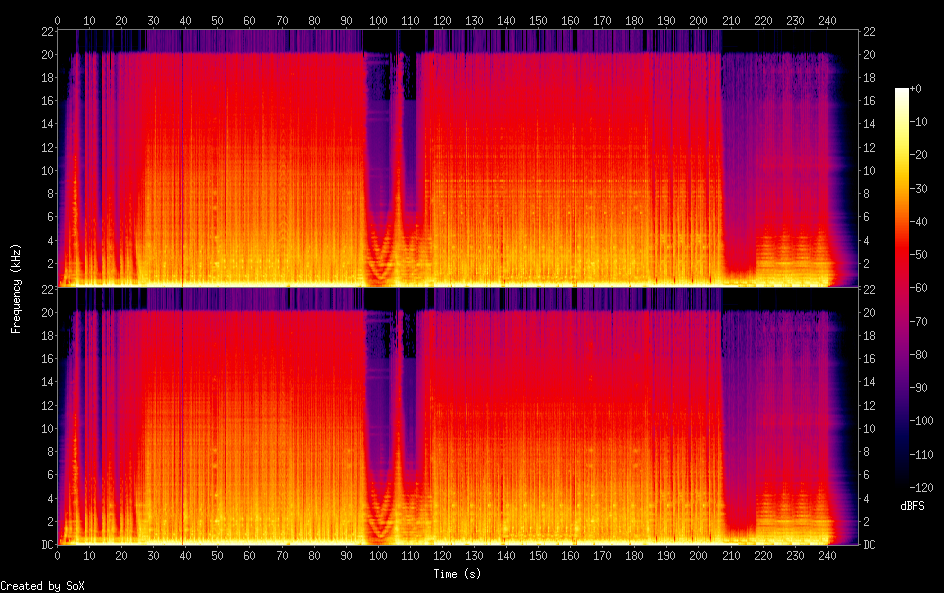Click the "DC" label on the bottom-right frequency axis
This screenshot has height=593, width=944.
point(870,545)
